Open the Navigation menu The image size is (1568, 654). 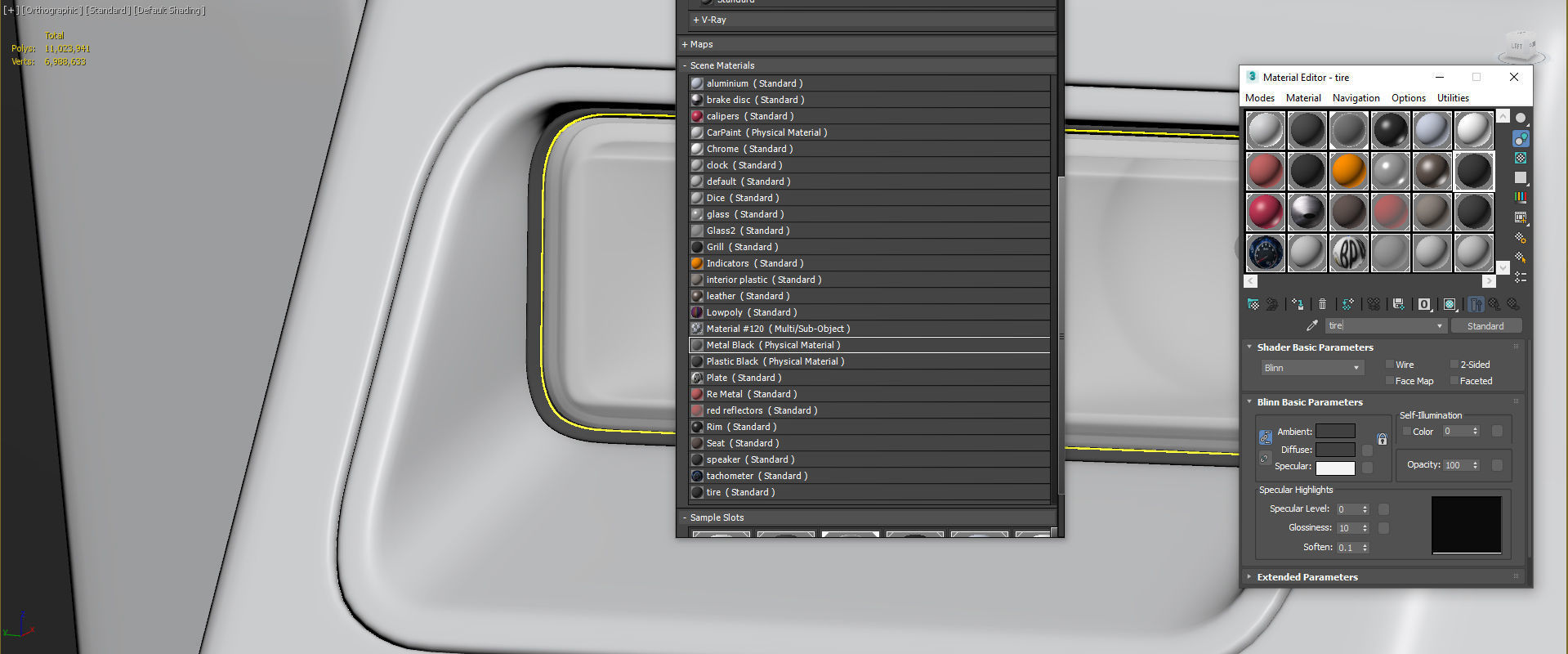click(1356, 98)
